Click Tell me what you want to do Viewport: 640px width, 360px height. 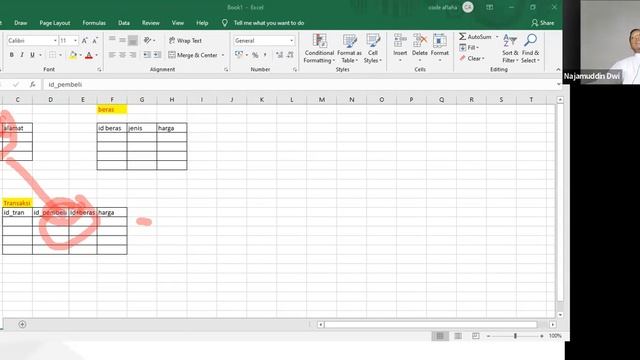(x=269, y=23)
